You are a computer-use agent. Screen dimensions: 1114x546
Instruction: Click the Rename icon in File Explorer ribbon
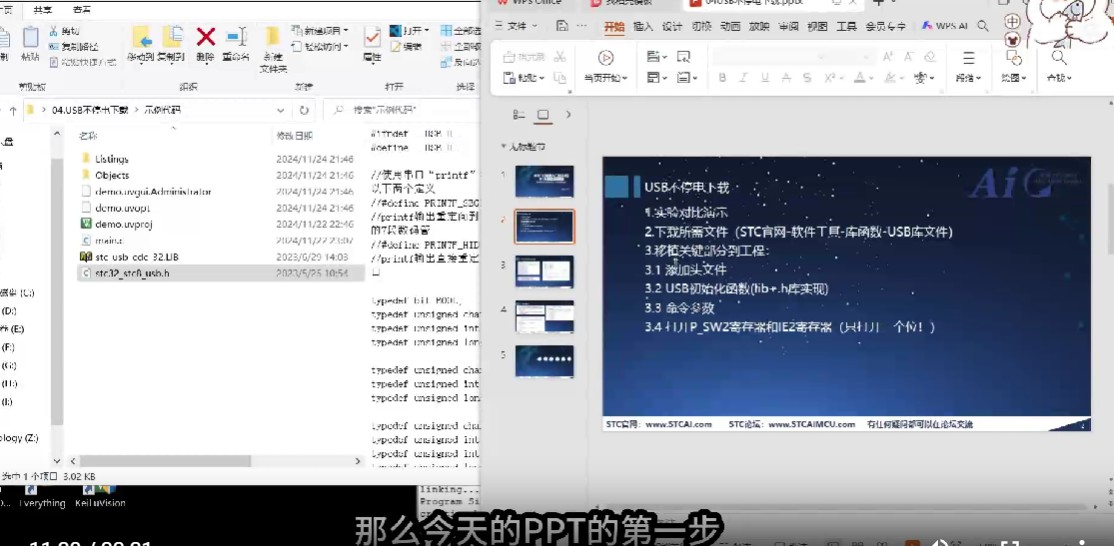click(236, 37)
